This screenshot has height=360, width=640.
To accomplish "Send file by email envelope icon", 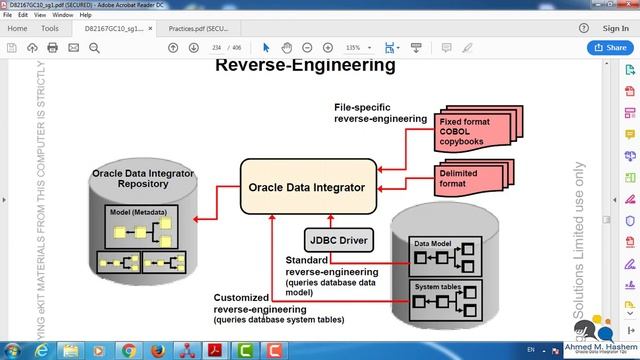I will [x=73, y=48].
